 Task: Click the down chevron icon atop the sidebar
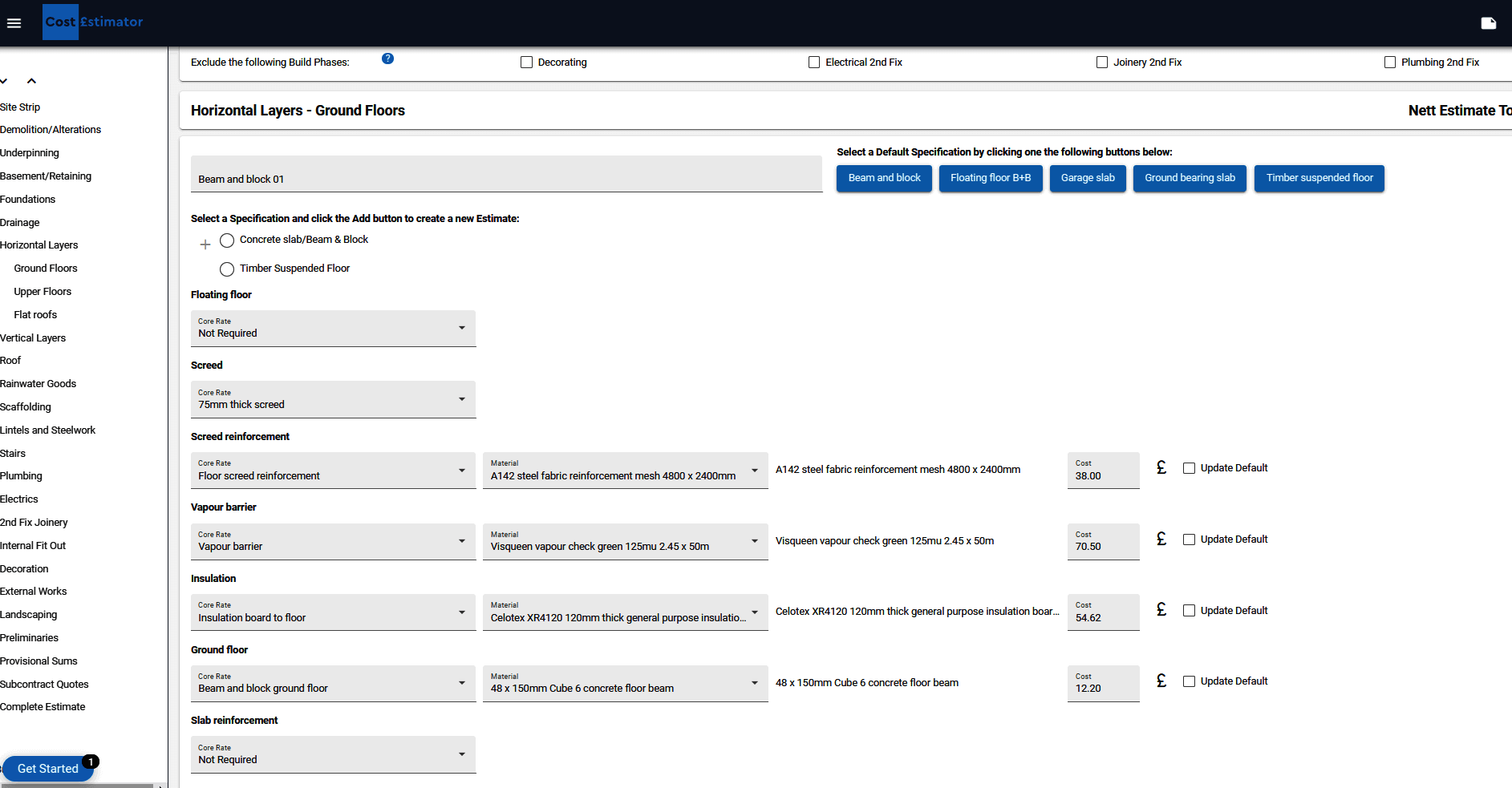(x=3, y=80)
